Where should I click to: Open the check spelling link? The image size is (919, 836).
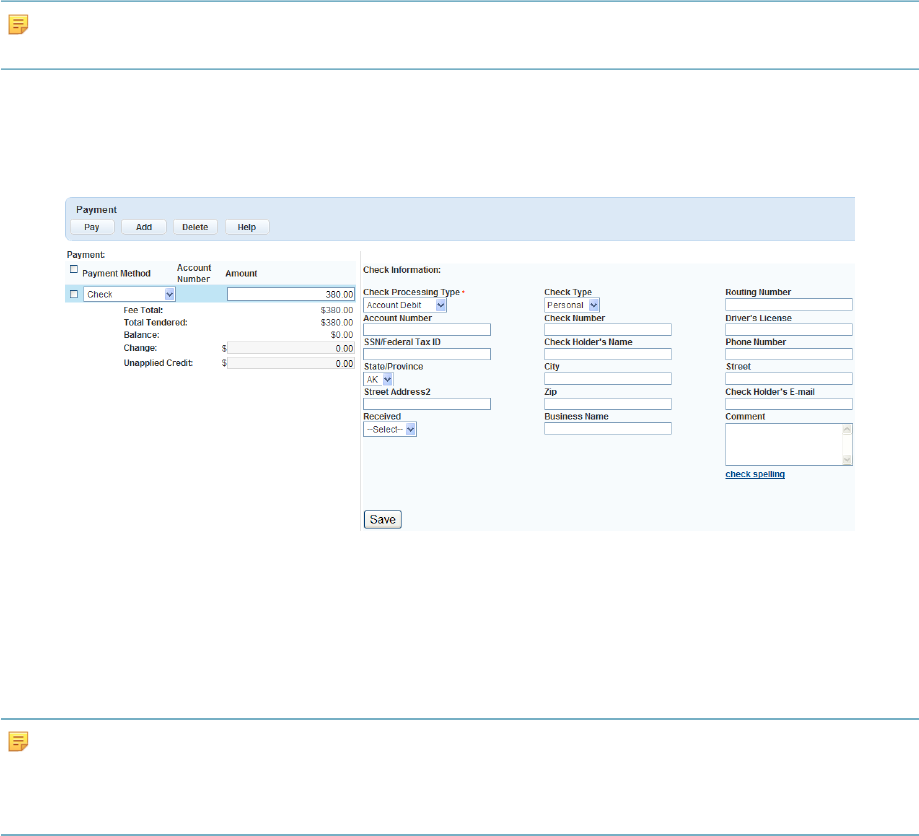click(755, 474)
